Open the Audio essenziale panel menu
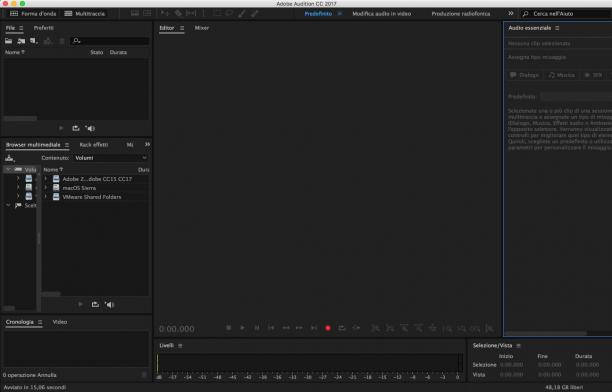 [557, 28]
